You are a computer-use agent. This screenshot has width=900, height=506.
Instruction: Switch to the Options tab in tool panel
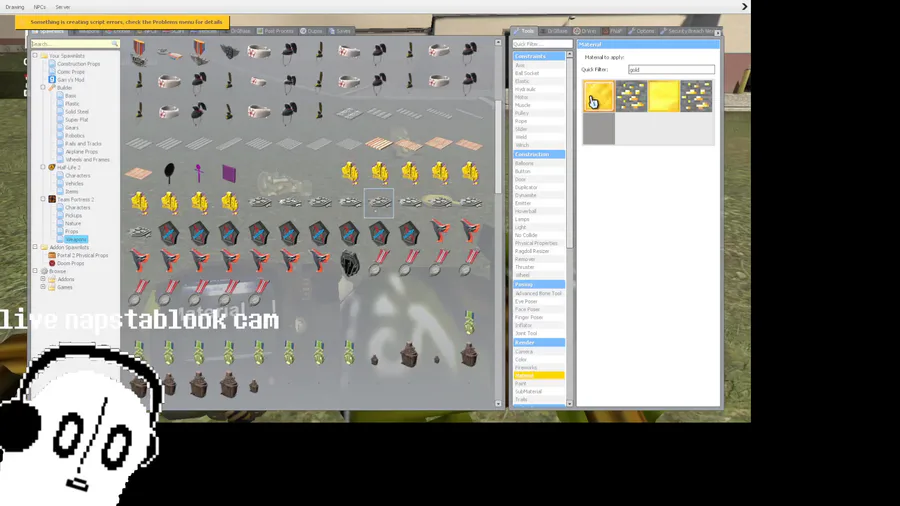(x=641, y=31)
